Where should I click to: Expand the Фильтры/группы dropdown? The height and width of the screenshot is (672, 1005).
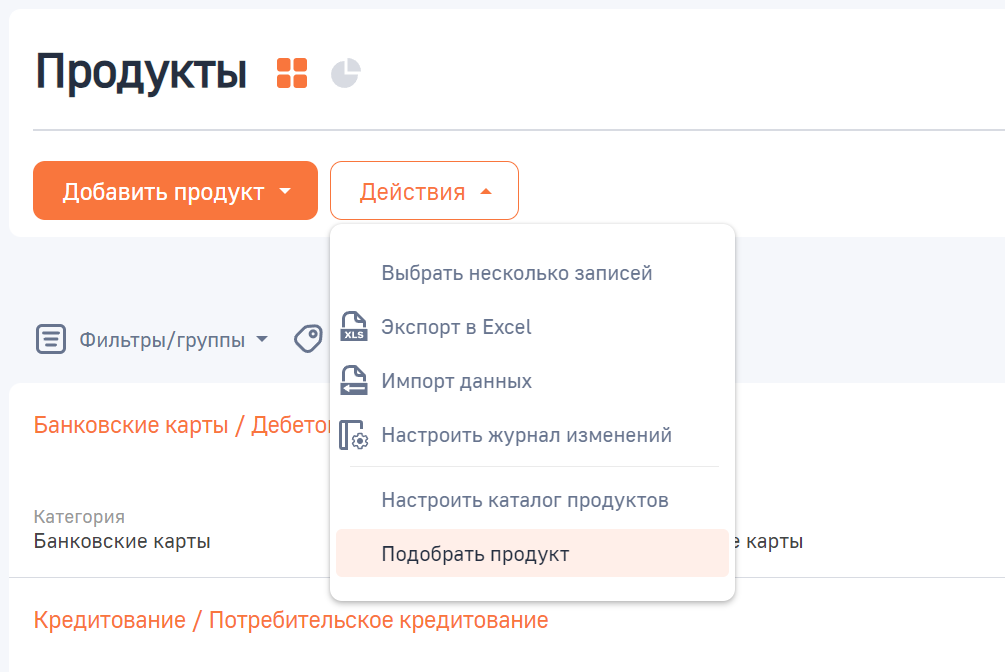tap(262, 339)
